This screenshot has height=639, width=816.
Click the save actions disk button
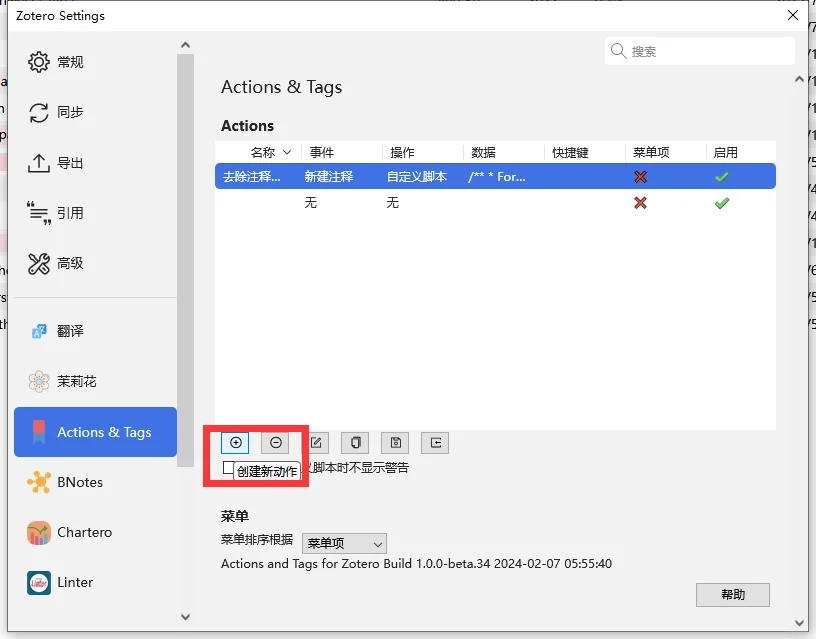tap(396, 443)
